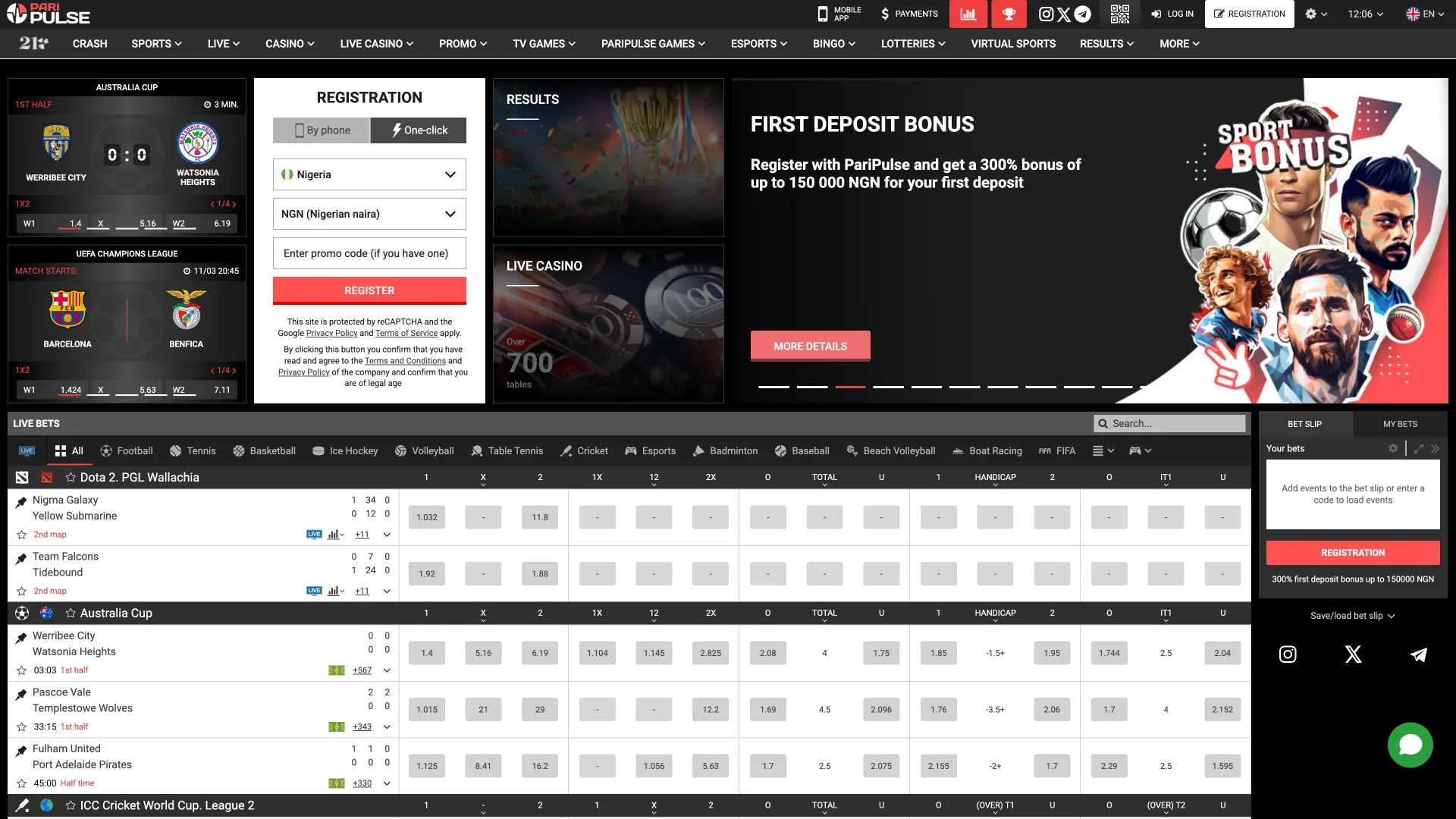Click MORE DETAILS on deposit bonus banner
This screenshot has width=1456, height=819.
(x=811, y=346)
